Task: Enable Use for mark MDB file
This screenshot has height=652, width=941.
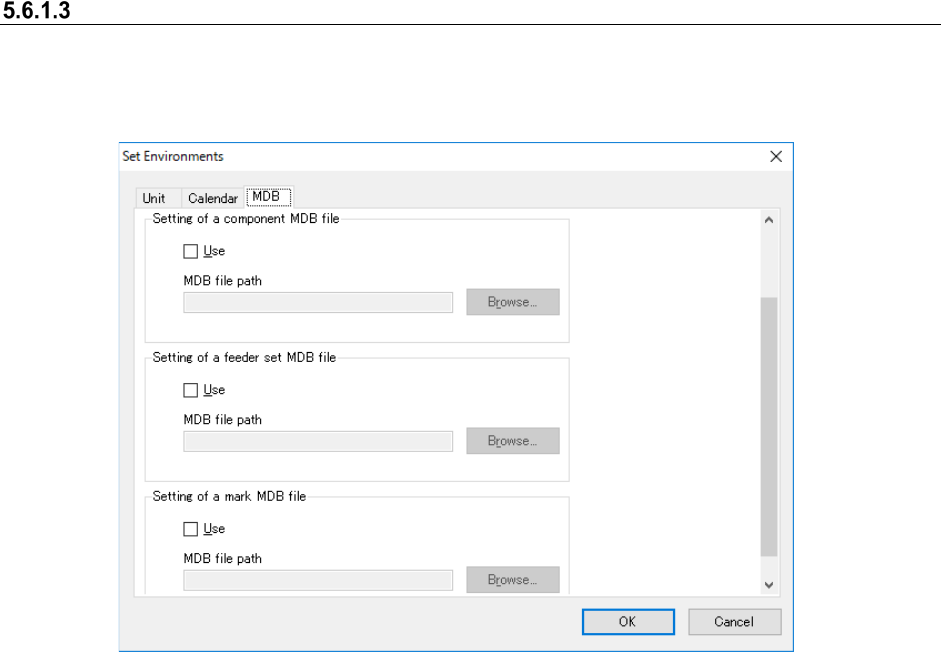Action: [x=191, y=530]
